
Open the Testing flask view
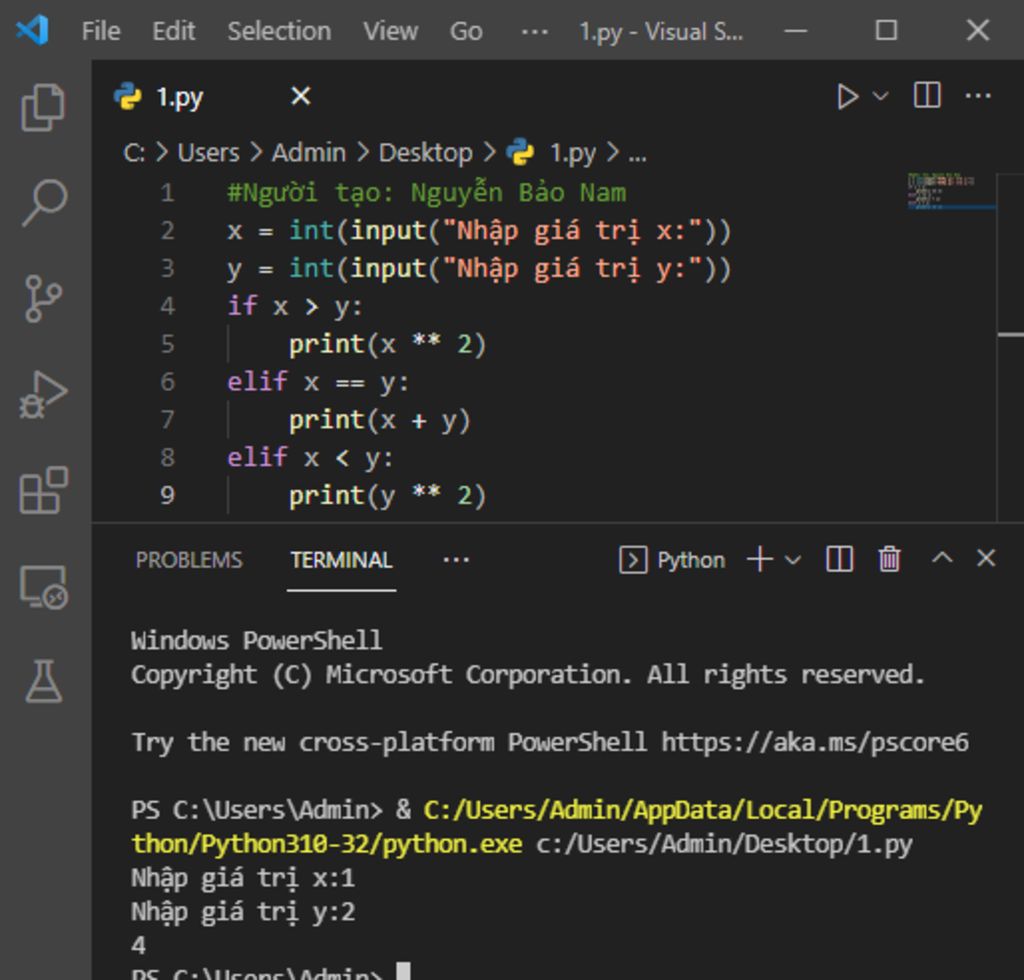pos(43,681)
